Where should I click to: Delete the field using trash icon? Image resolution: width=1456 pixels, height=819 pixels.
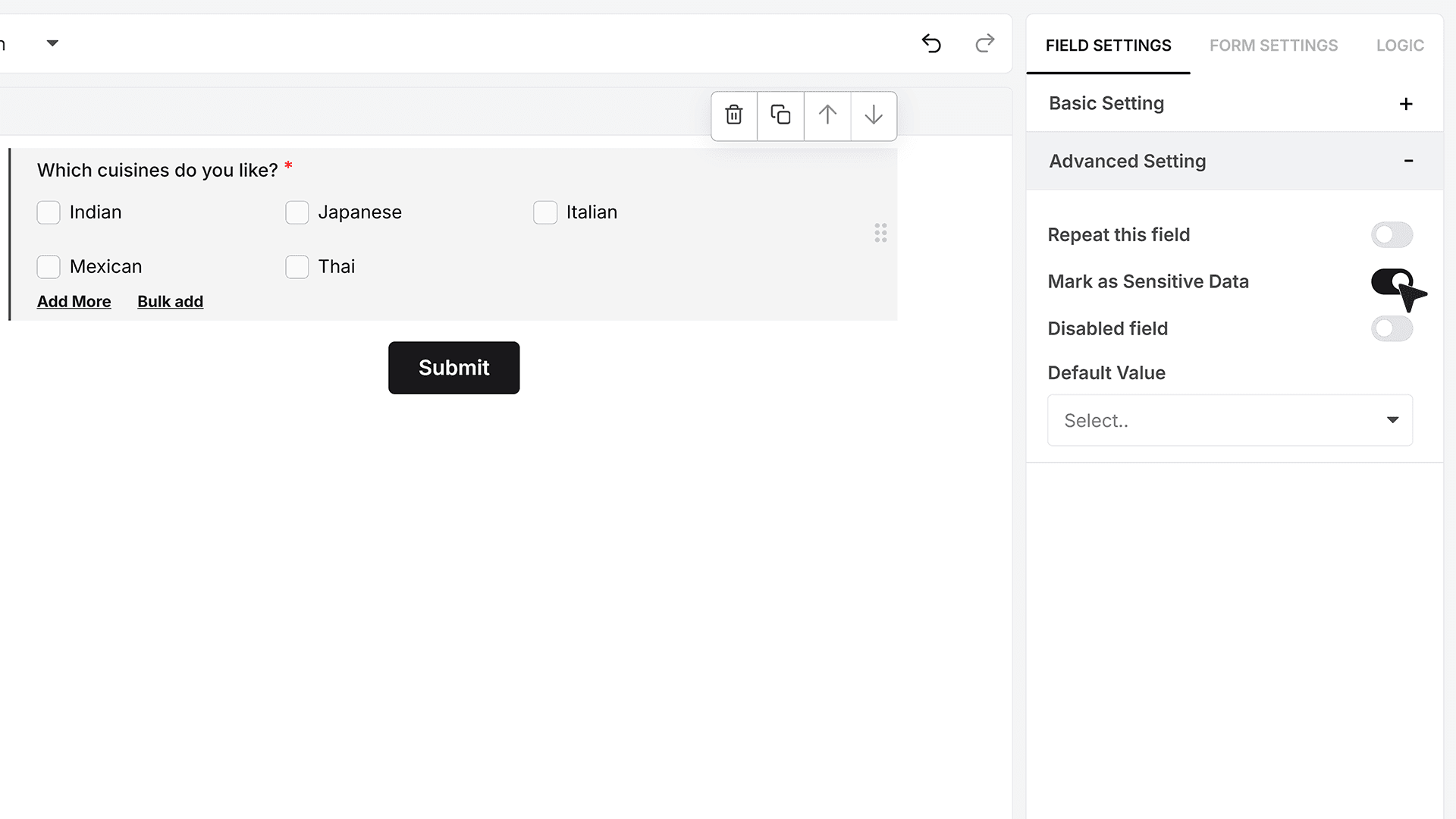tap(733, 115)
